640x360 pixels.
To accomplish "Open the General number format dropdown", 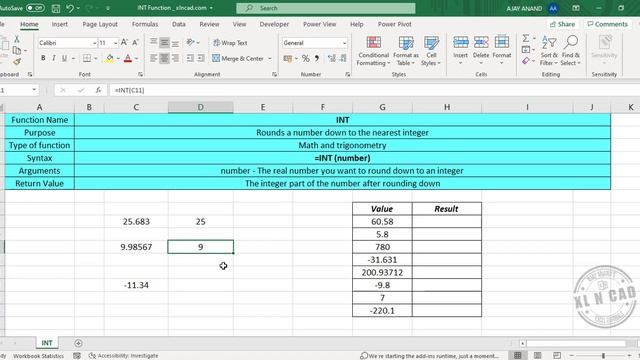I will 344,43.
